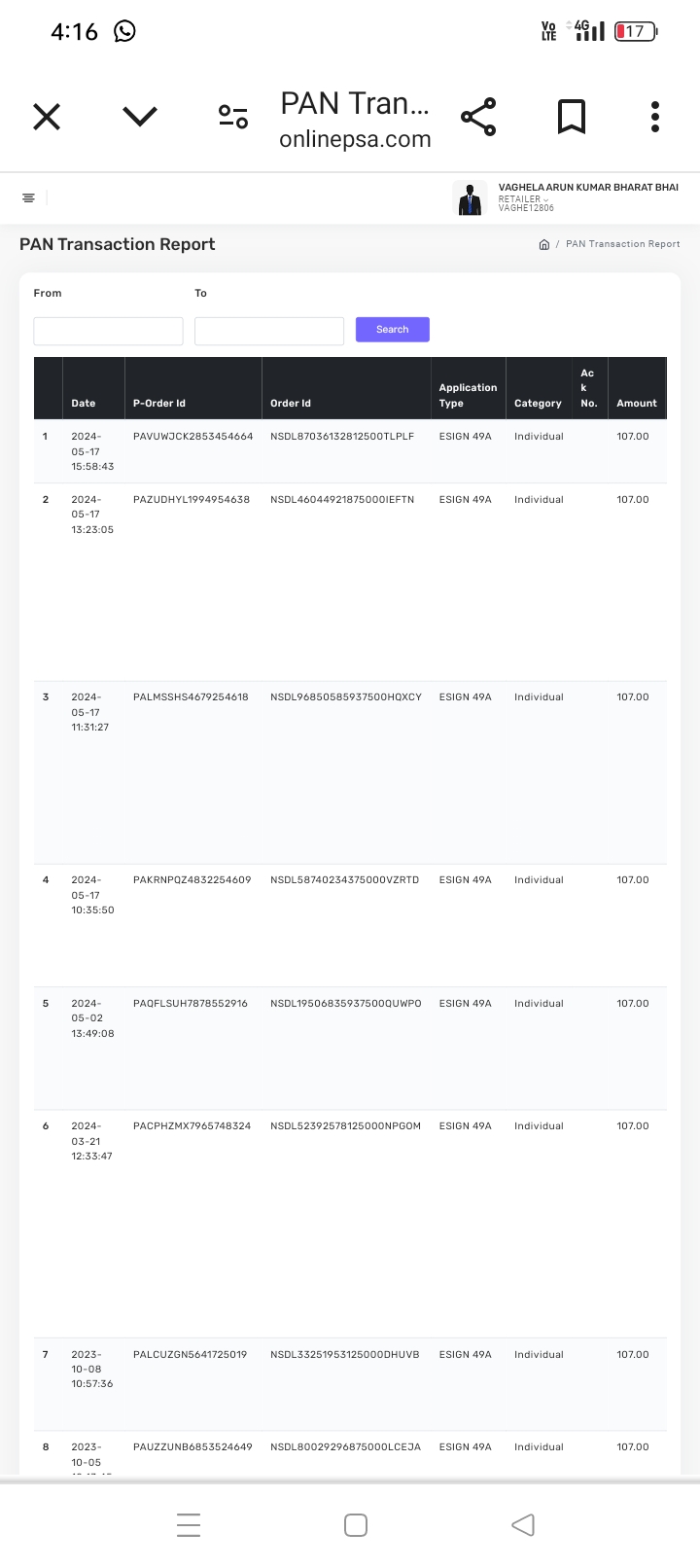Open site settings tune icon
This screenshot has height=1568, width=700.
233,118
